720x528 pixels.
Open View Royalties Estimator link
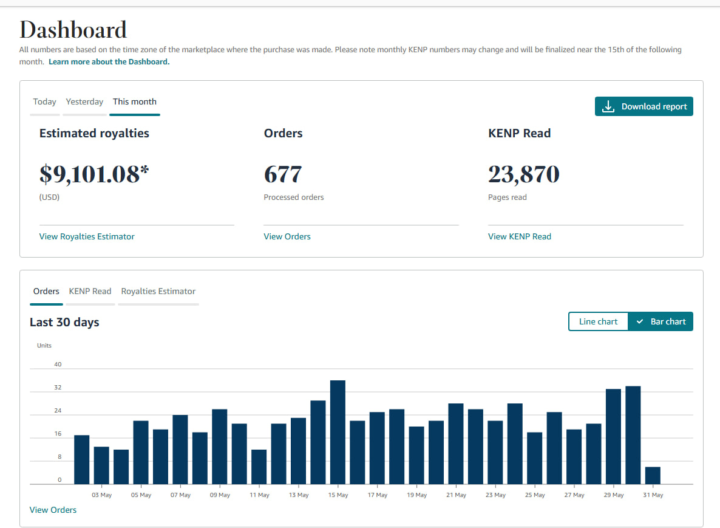87,236
